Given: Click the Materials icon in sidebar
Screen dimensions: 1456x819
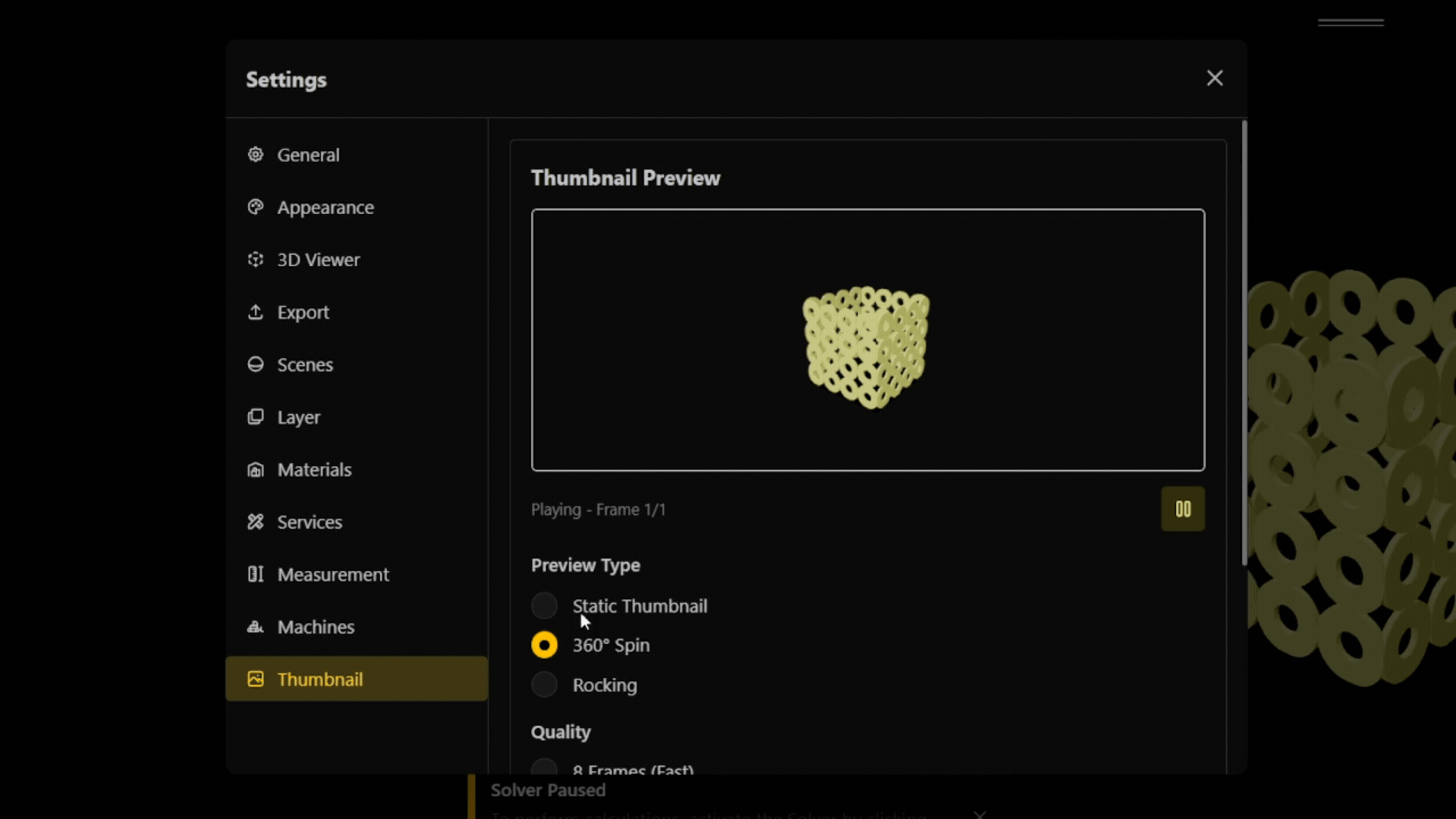Looking at the screenshot, I should (256, 469).
